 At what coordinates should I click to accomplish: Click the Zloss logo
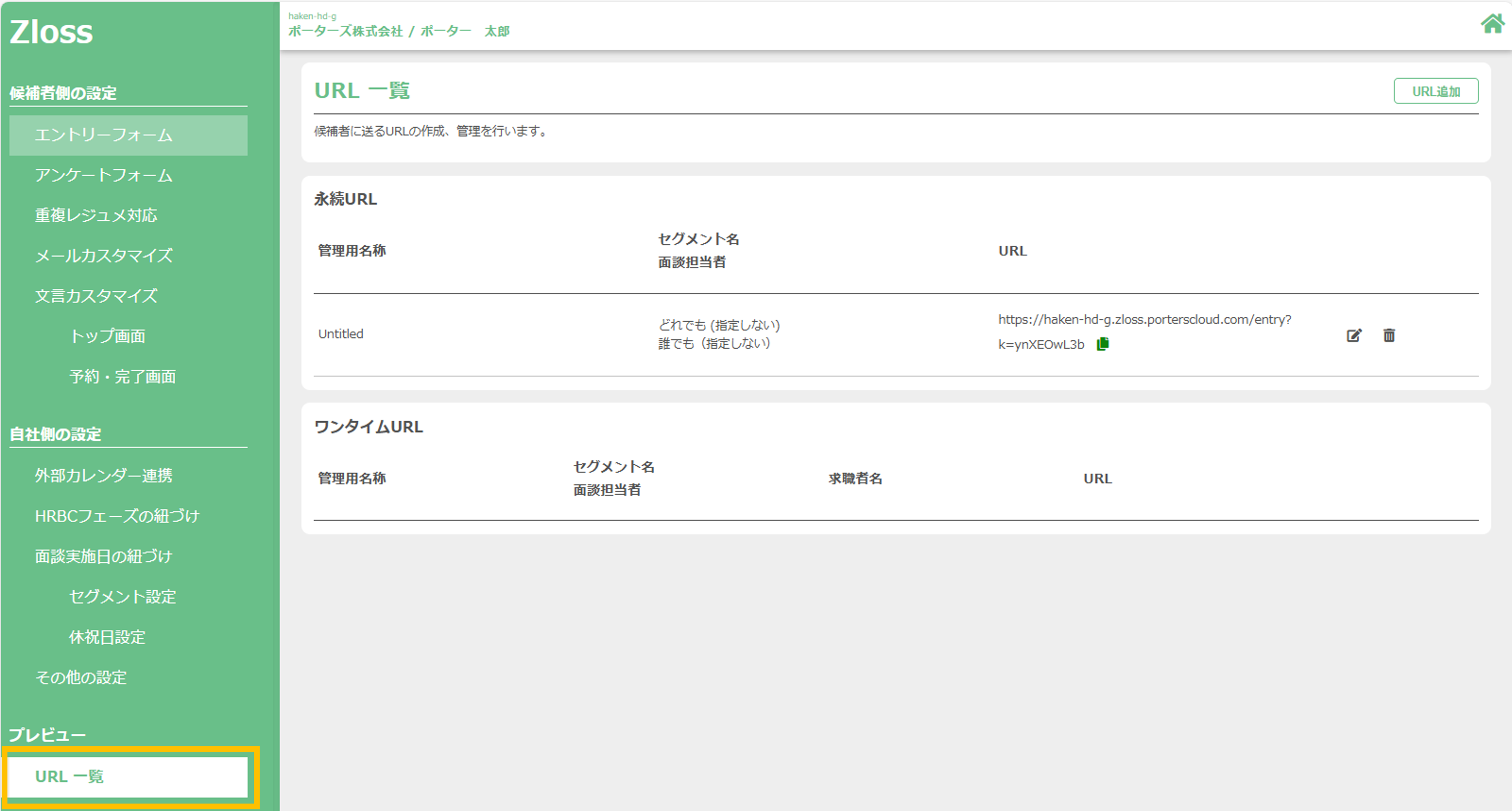[51, 32]
